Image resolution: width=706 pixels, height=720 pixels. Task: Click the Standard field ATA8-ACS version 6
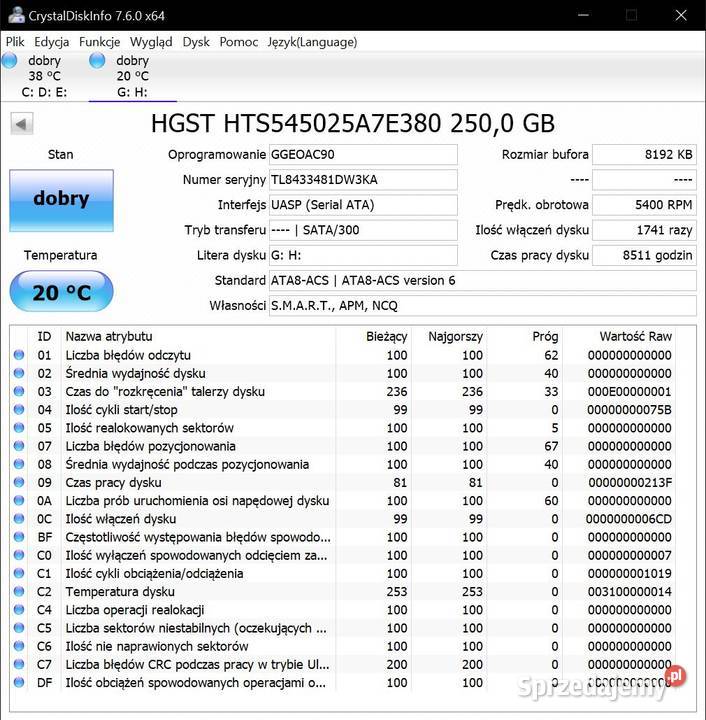pyautogui.click(x=482, y=281)
